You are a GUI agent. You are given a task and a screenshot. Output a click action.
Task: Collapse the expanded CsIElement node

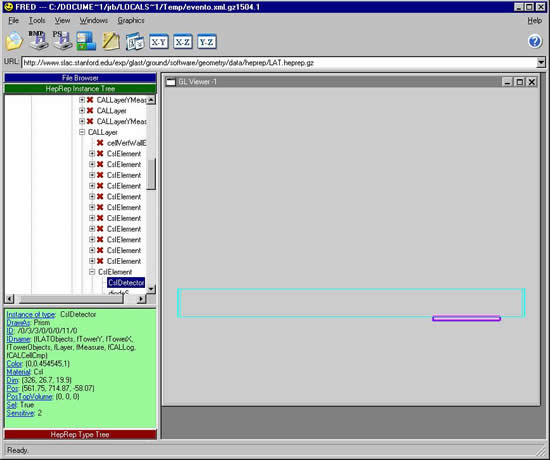[x=92, y=272]
